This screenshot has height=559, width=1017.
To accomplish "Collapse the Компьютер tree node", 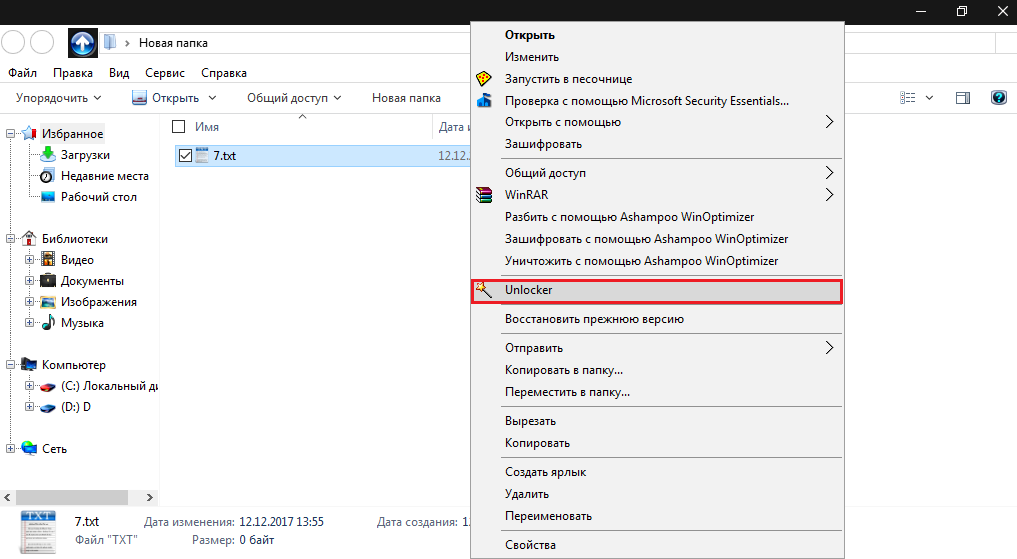I will click(x=11, y=365).
